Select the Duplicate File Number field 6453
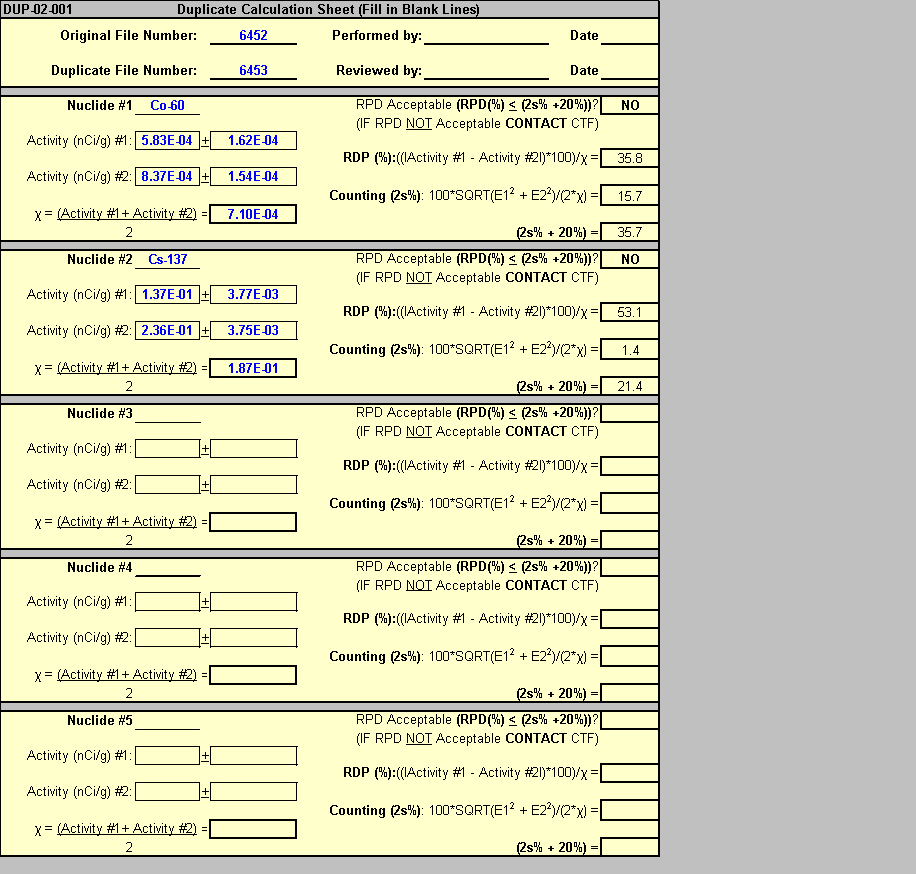Viewport: 916px width, 874px height. [253, 71]
